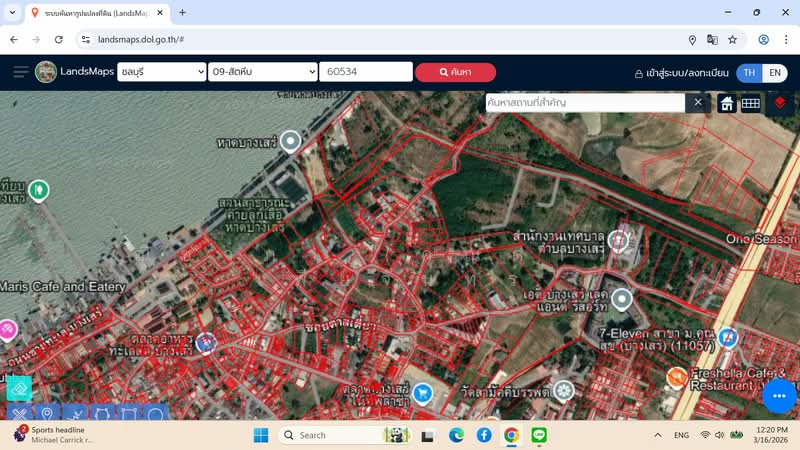Select the circle drawing tool
This screenshot has width=800, height=450.
point(156,414)
